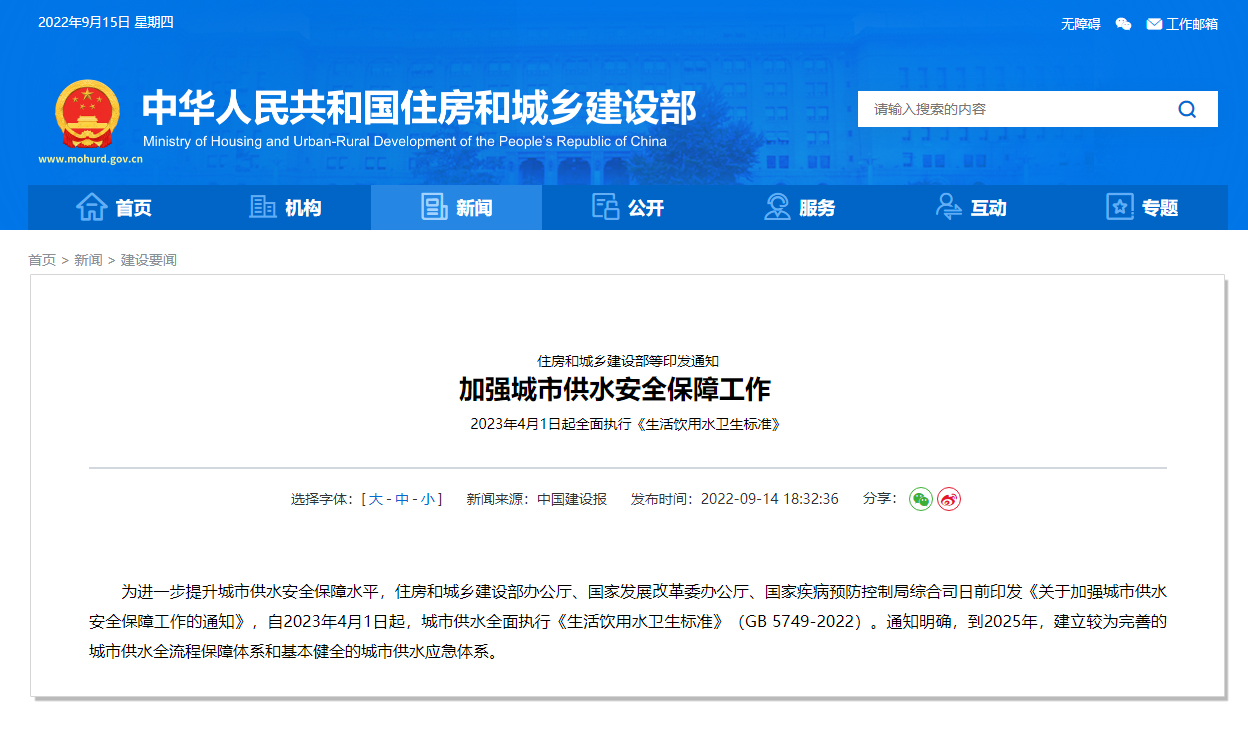Click the national emblem logo
The image size is (1248, 740).
[87, 113]
